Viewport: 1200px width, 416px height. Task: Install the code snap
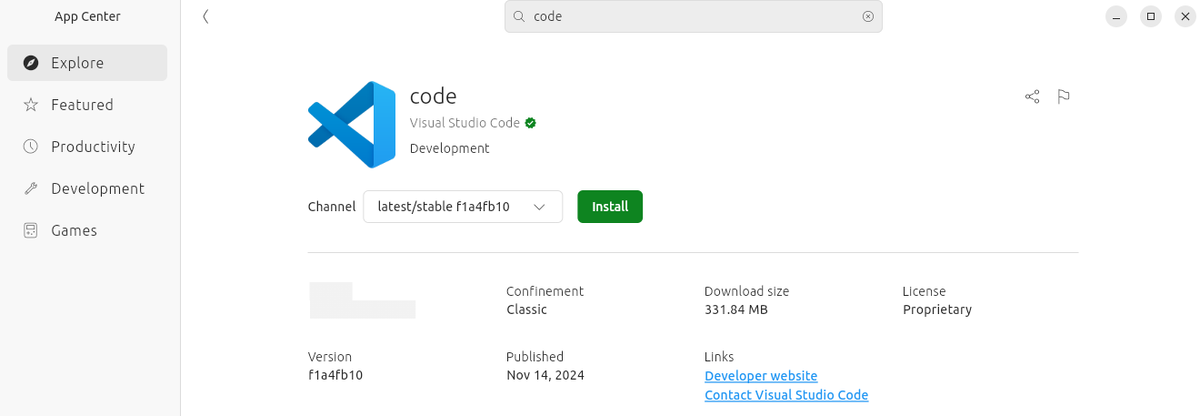pyautogui.click(x=610, y=207)
